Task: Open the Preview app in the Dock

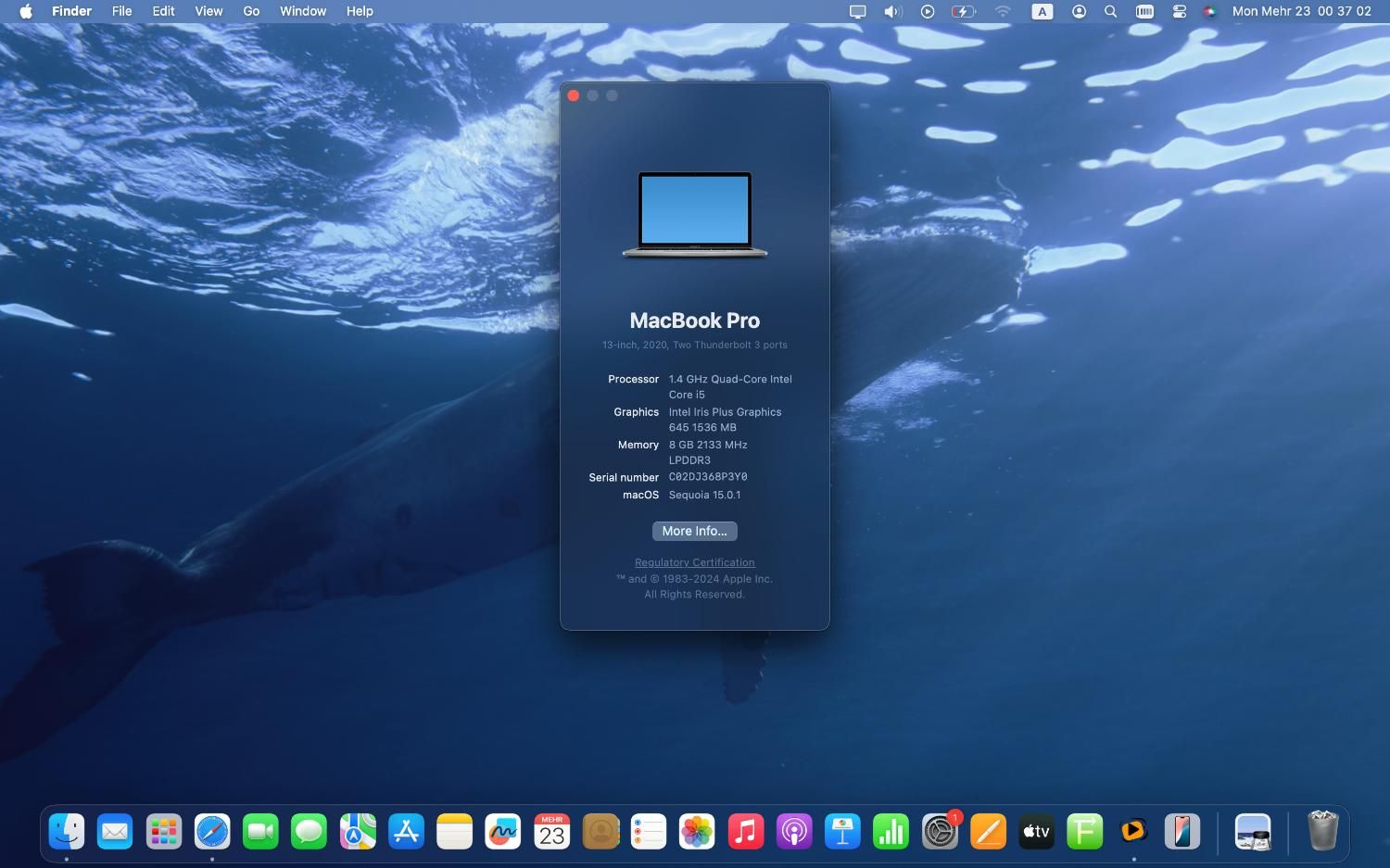Action: point(1253,831)
